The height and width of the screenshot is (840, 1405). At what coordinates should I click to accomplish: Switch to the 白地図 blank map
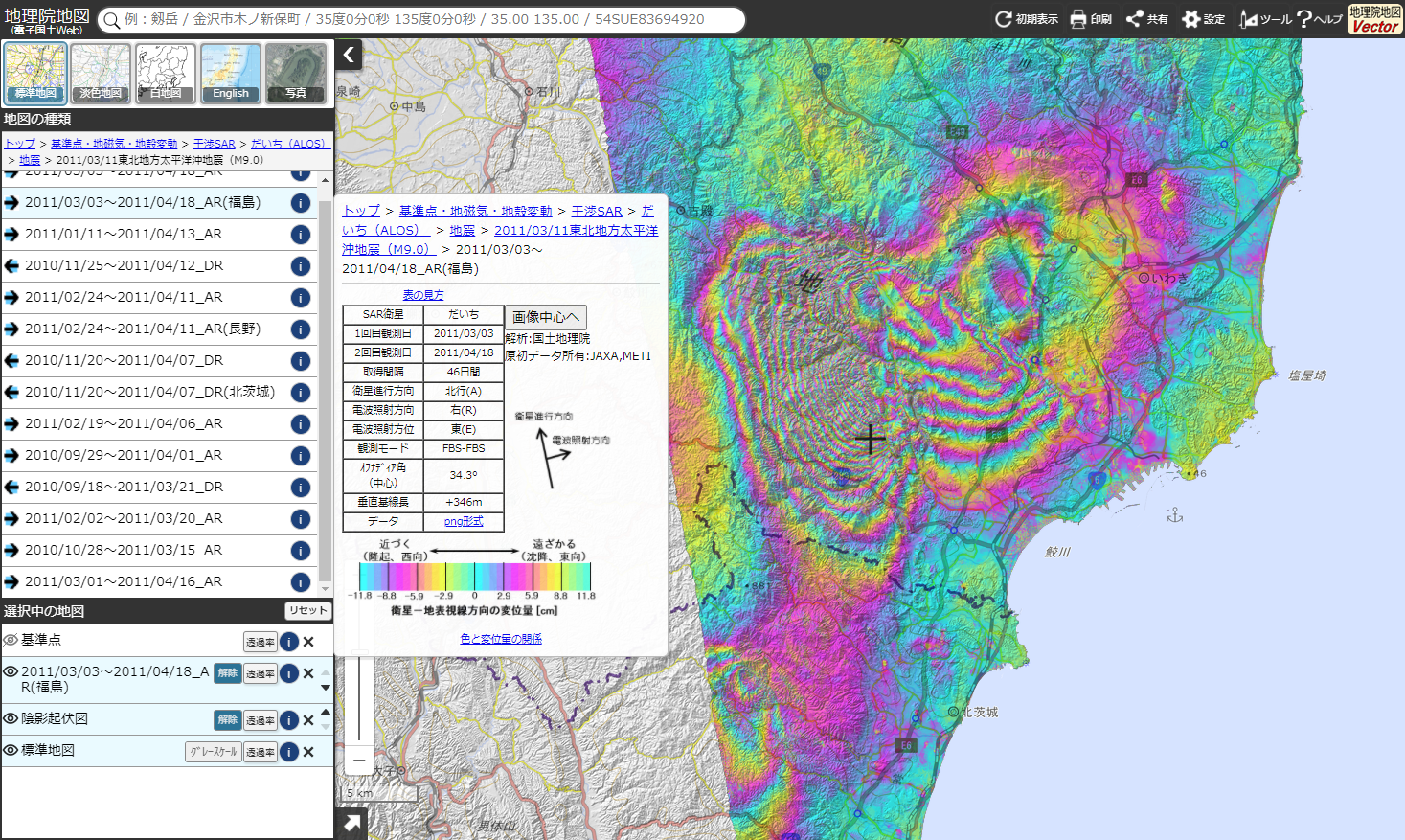coord(166,73)
